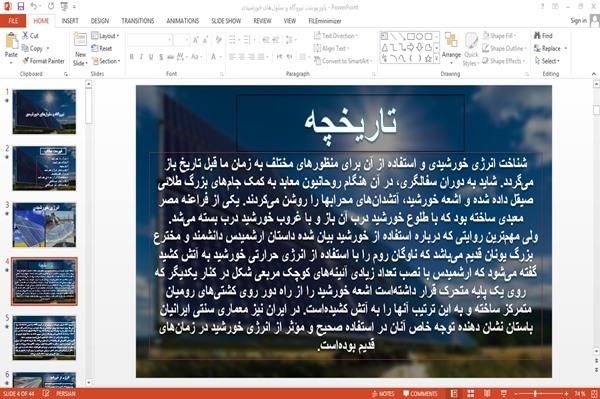The height and width of the screenshot is (399, 600).
Task: Click the Paste icon
Action: tap(11, 41)
